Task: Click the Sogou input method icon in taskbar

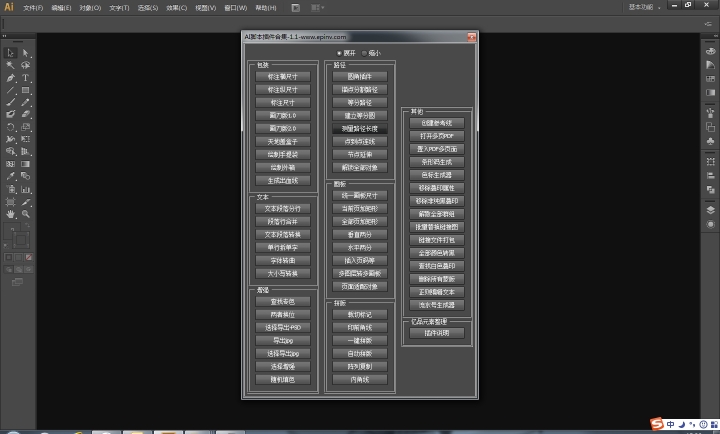Action: [657, 423]
